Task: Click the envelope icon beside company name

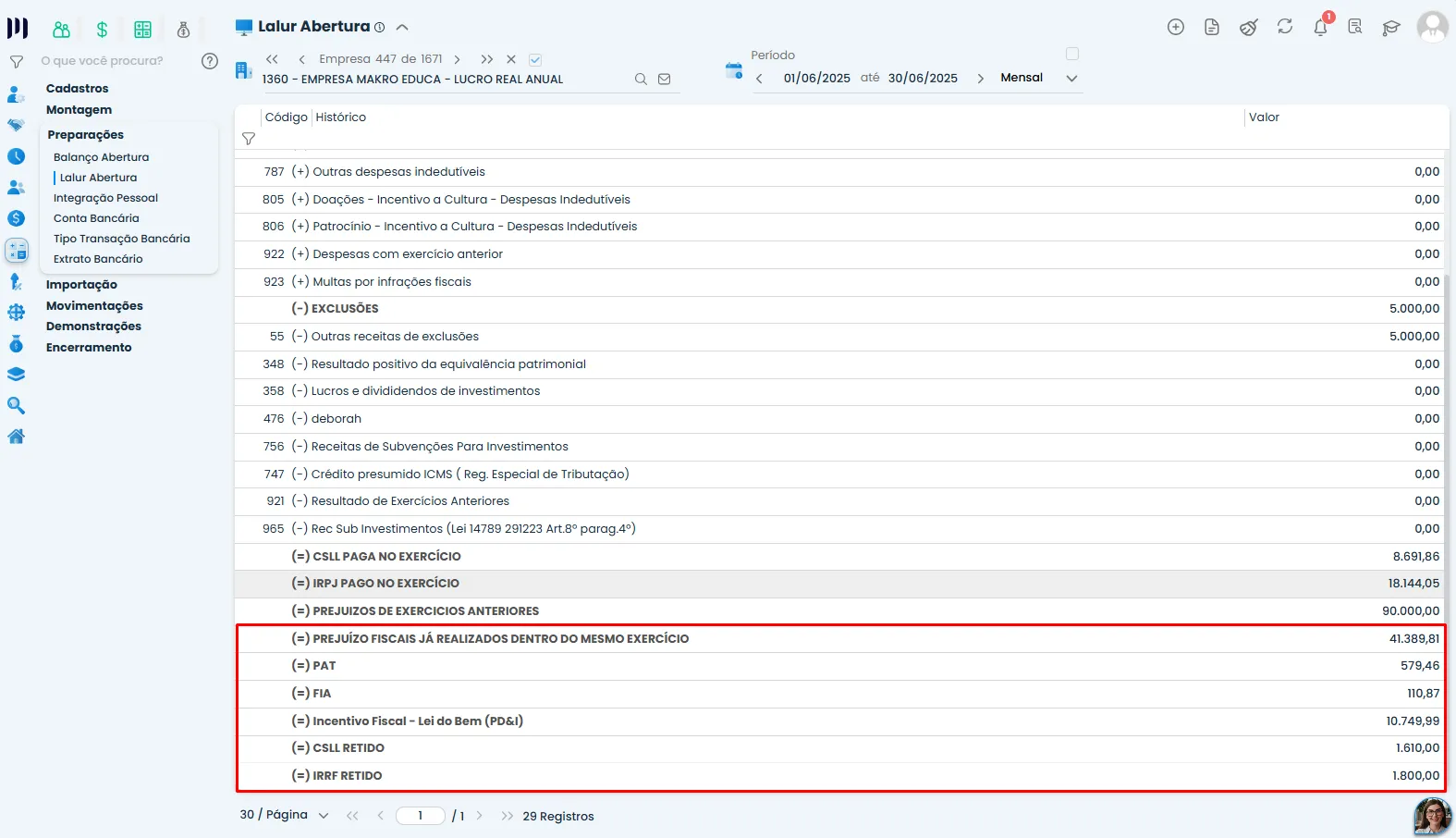Action: [x=665, y=80]
